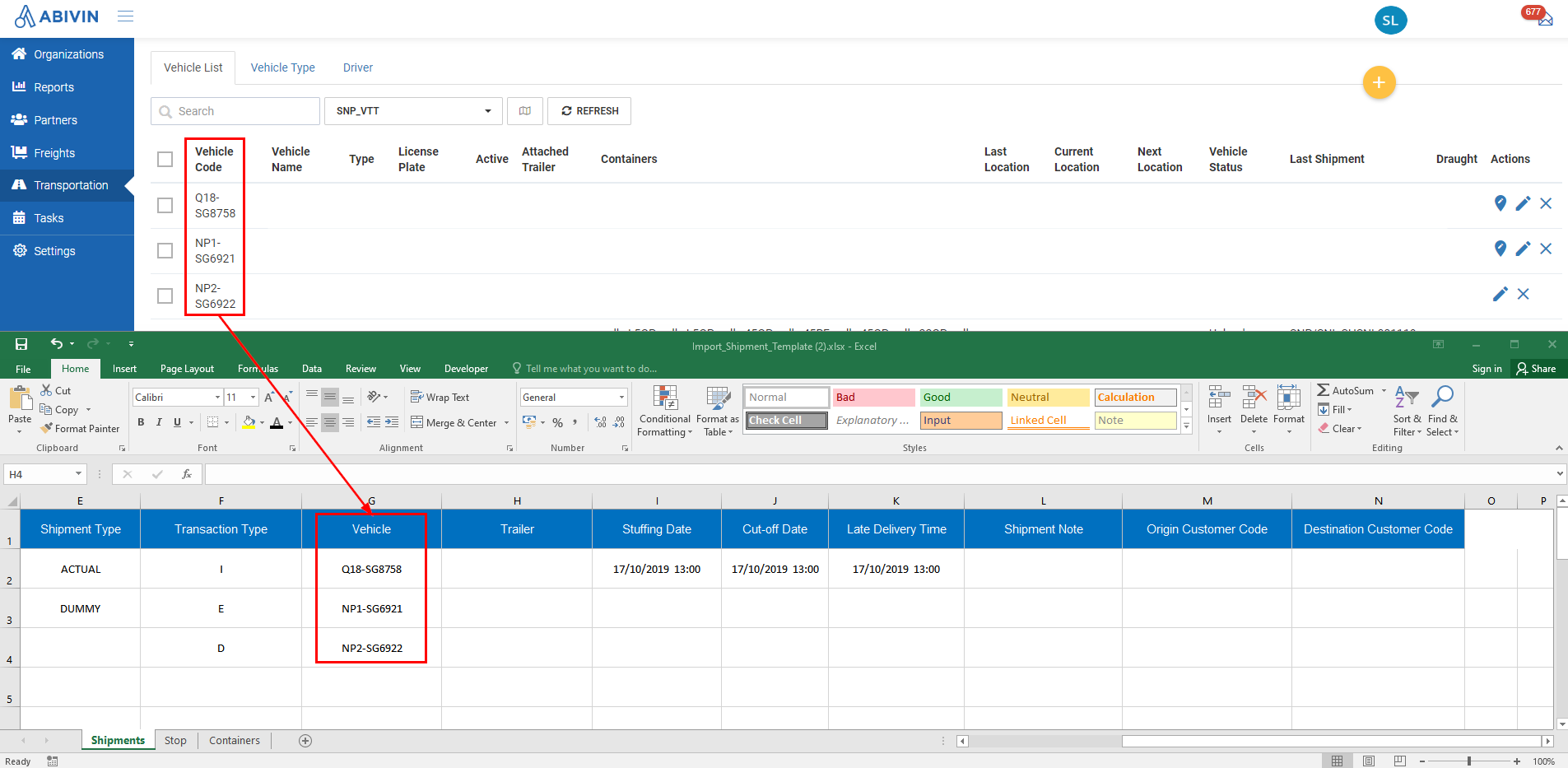
Task: Open the font size dropdown
Action: tap(253, 398)
